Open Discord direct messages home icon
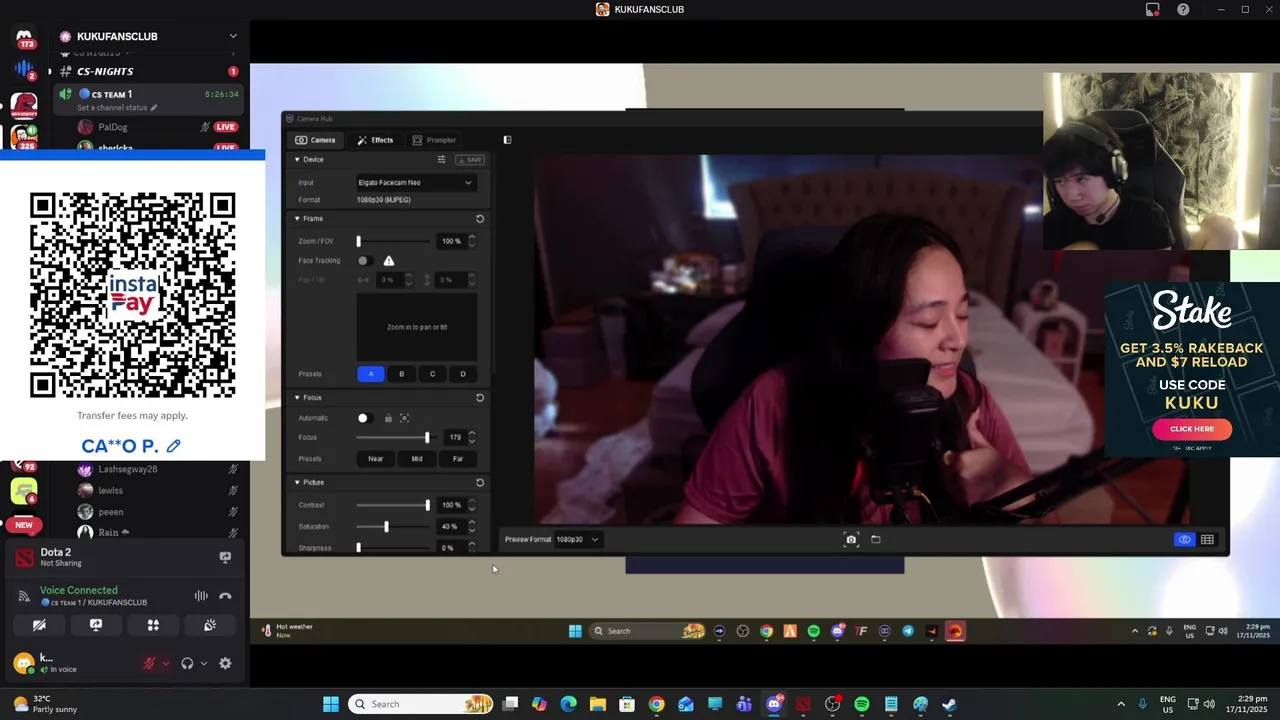The height and width of the screenshot is (720, 1280). point(24,36)
